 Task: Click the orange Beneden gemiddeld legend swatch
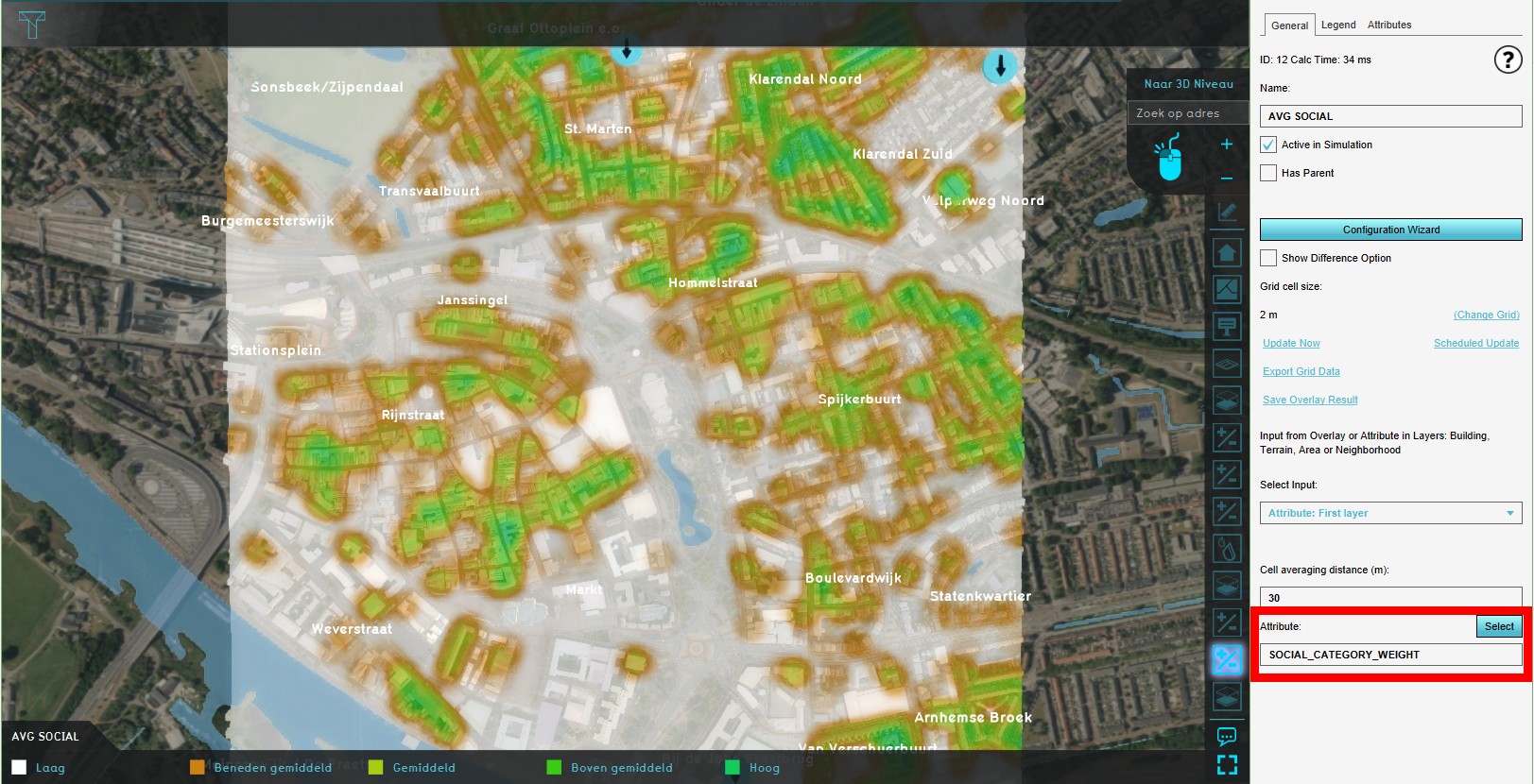198,767
